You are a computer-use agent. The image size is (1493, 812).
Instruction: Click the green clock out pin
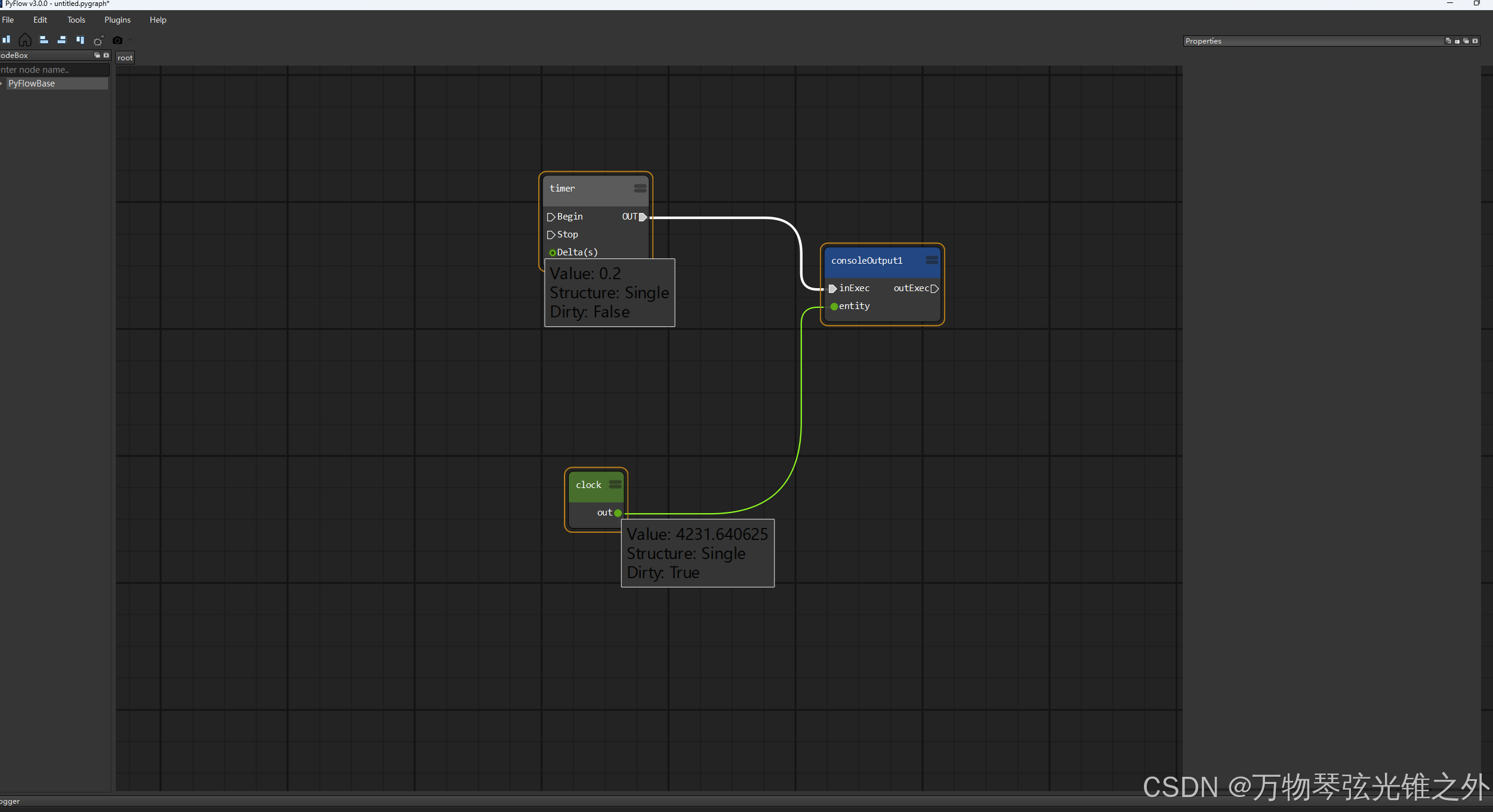click(x=618, y=513)
